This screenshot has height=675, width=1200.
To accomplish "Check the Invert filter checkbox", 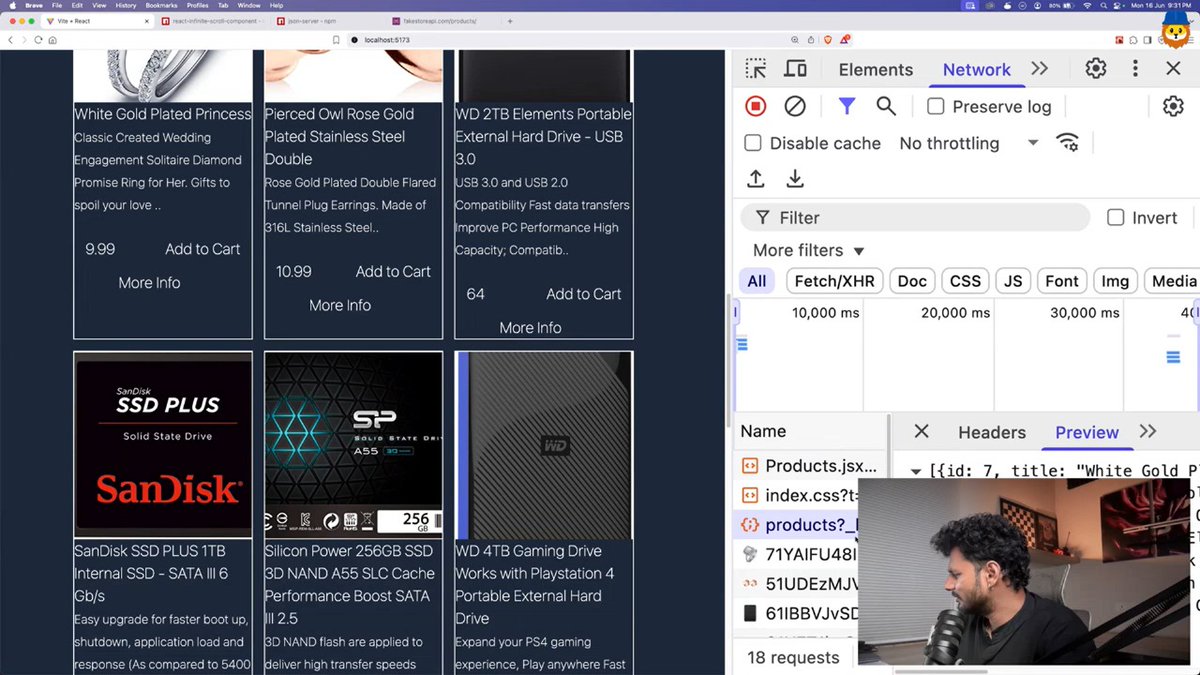I will 1116,217.
